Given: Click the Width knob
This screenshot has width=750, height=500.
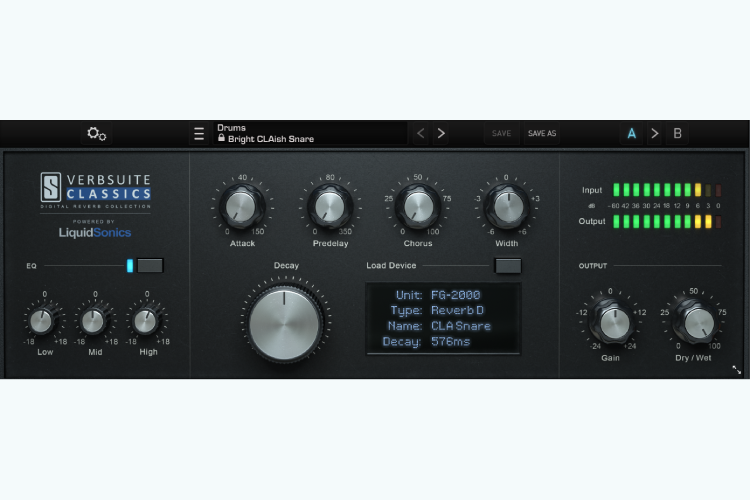Looking at the screenshot, I should click(x=507, y=207).
